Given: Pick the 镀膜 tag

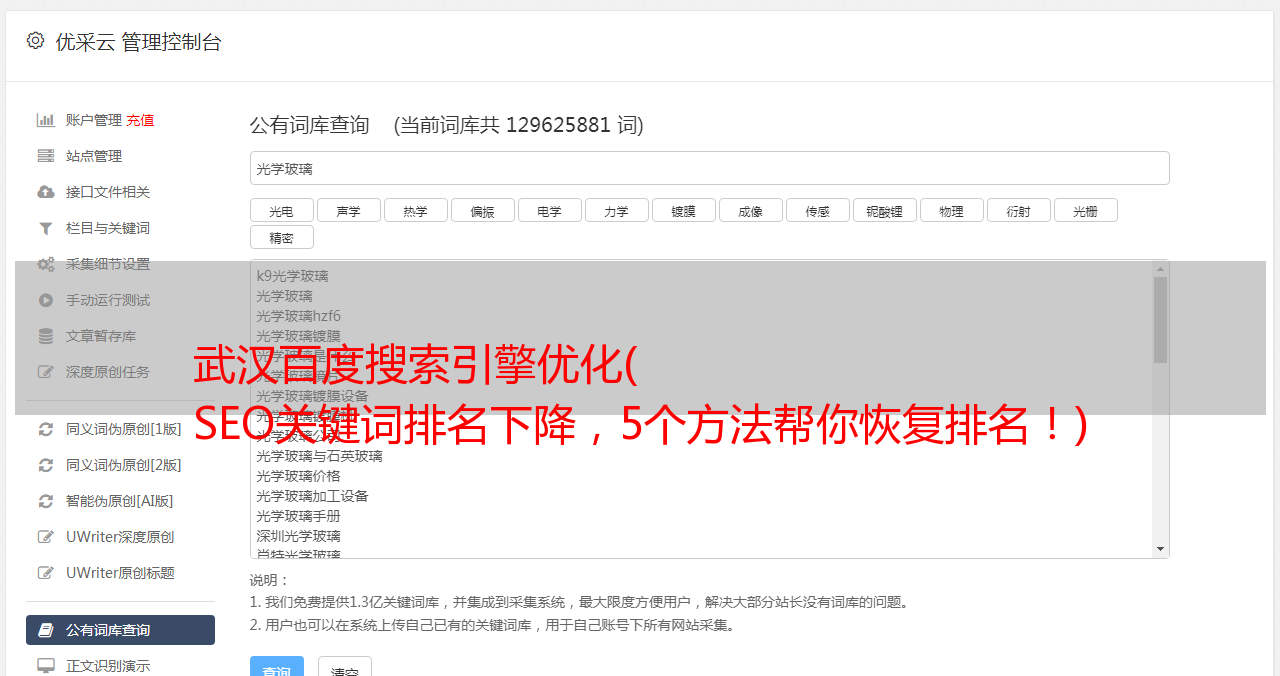Looking at the screenshot, I should 683,210.
